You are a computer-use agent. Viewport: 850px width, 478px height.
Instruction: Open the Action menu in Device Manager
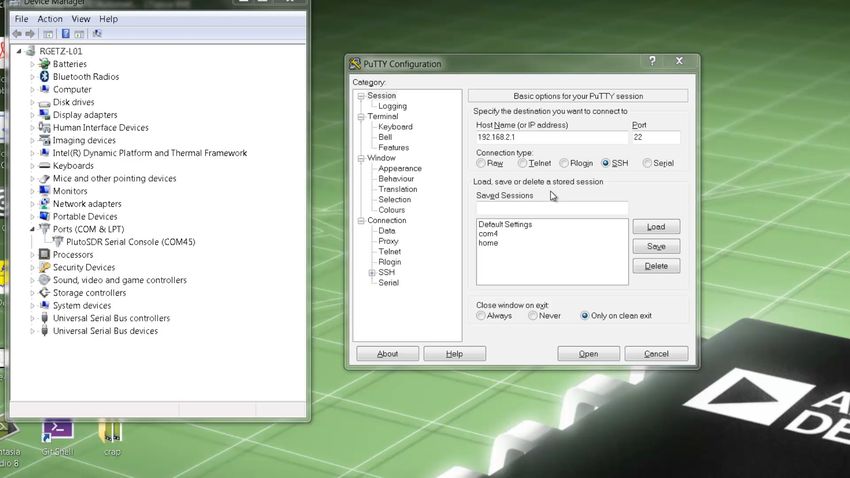point(50,19)
